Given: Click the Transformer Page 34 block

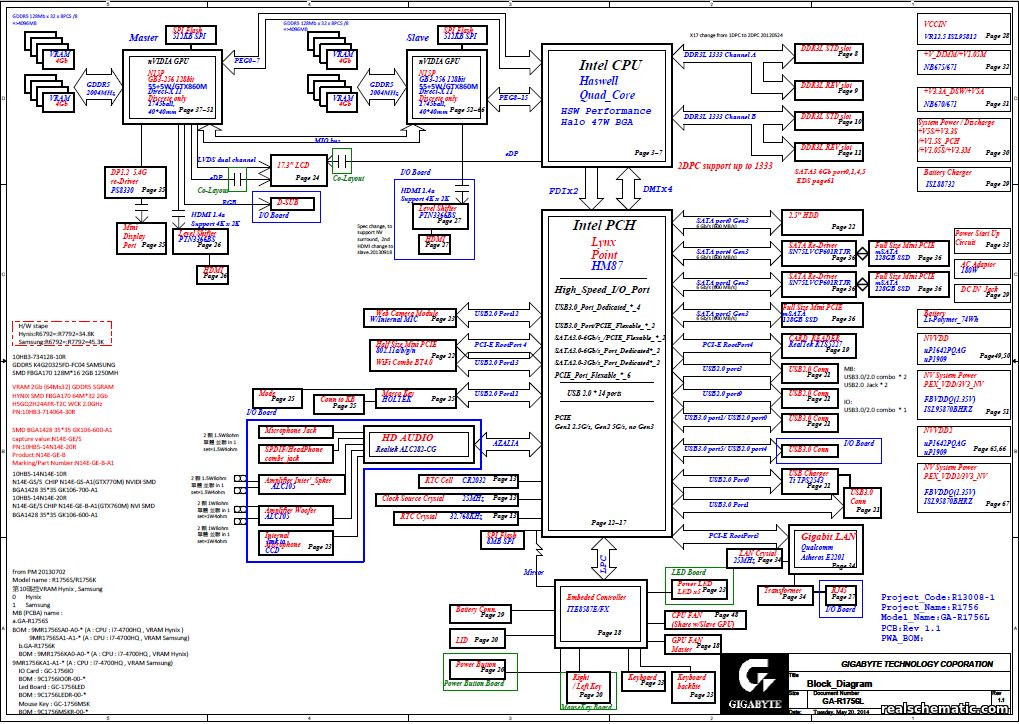Looking at the screenshot, I should coord(786,595).
